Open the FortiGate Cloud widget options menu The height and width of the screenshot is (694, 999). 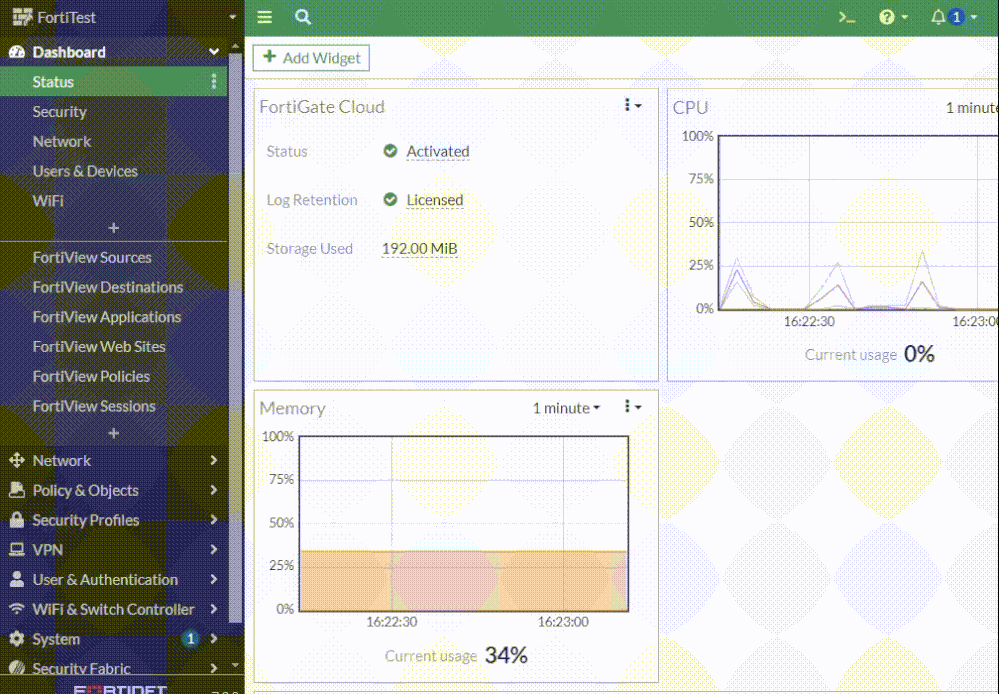tap(632, 105)
